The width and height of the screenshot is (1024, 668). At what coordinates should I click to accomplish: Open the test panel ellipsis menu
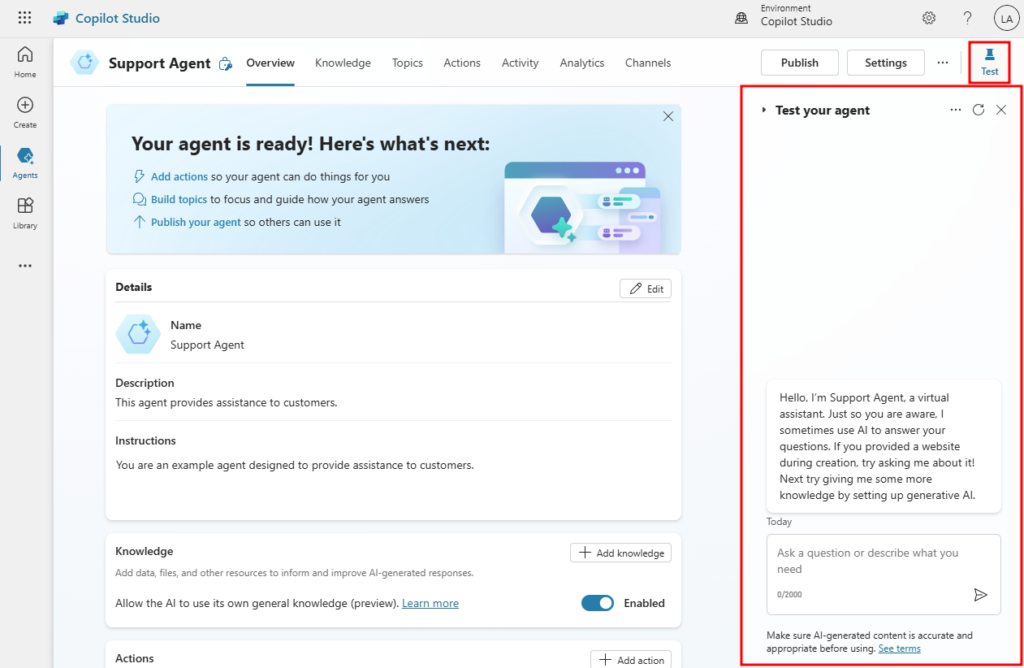(x=955, y=110)
